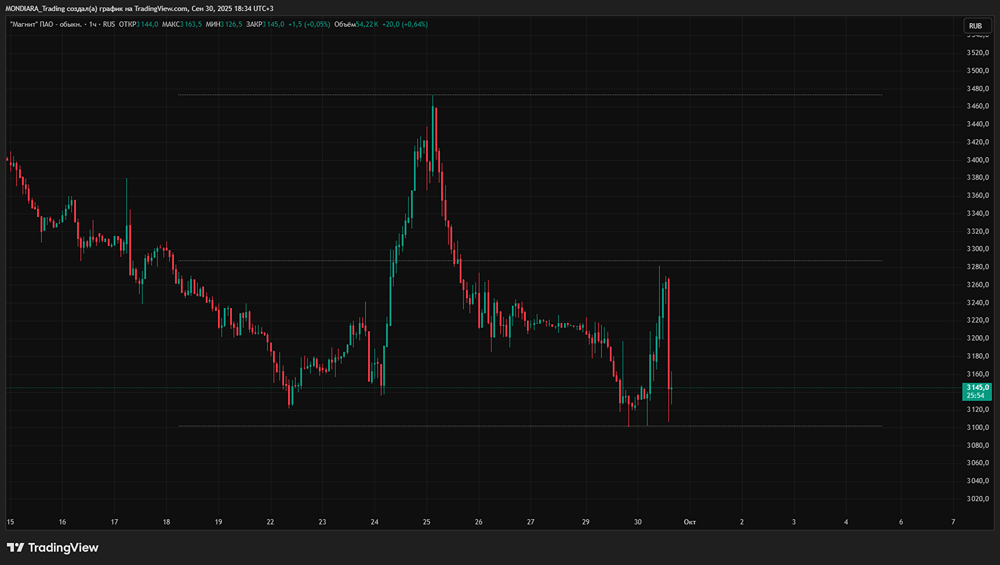Viewport: 1000px width, 565px height.
Task: Click the TradingView logo icon
Action: [15, 547]
